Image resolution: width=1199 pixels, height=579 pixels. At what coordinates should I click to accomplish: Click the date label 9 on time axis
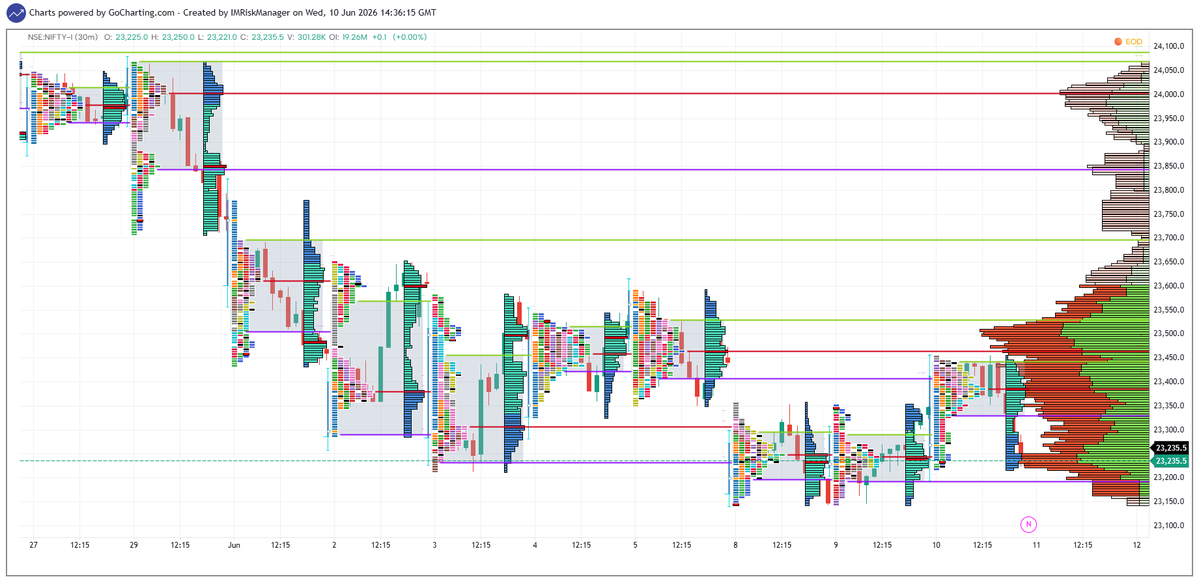836,545
